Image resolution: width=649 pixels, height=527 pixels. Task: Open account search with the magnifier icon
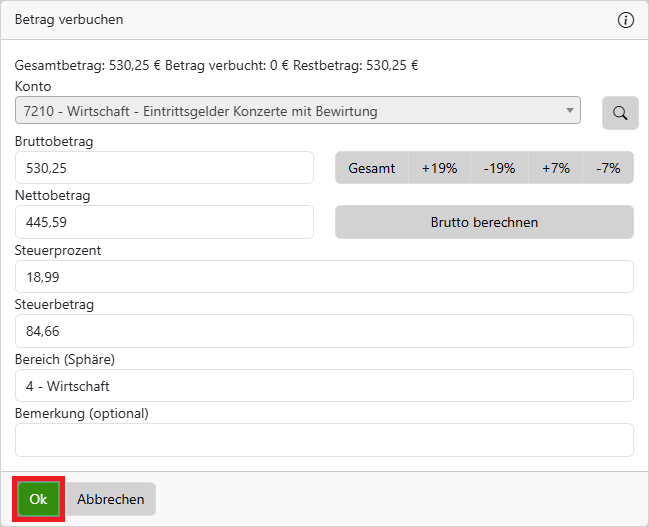[x=620, y=113]
